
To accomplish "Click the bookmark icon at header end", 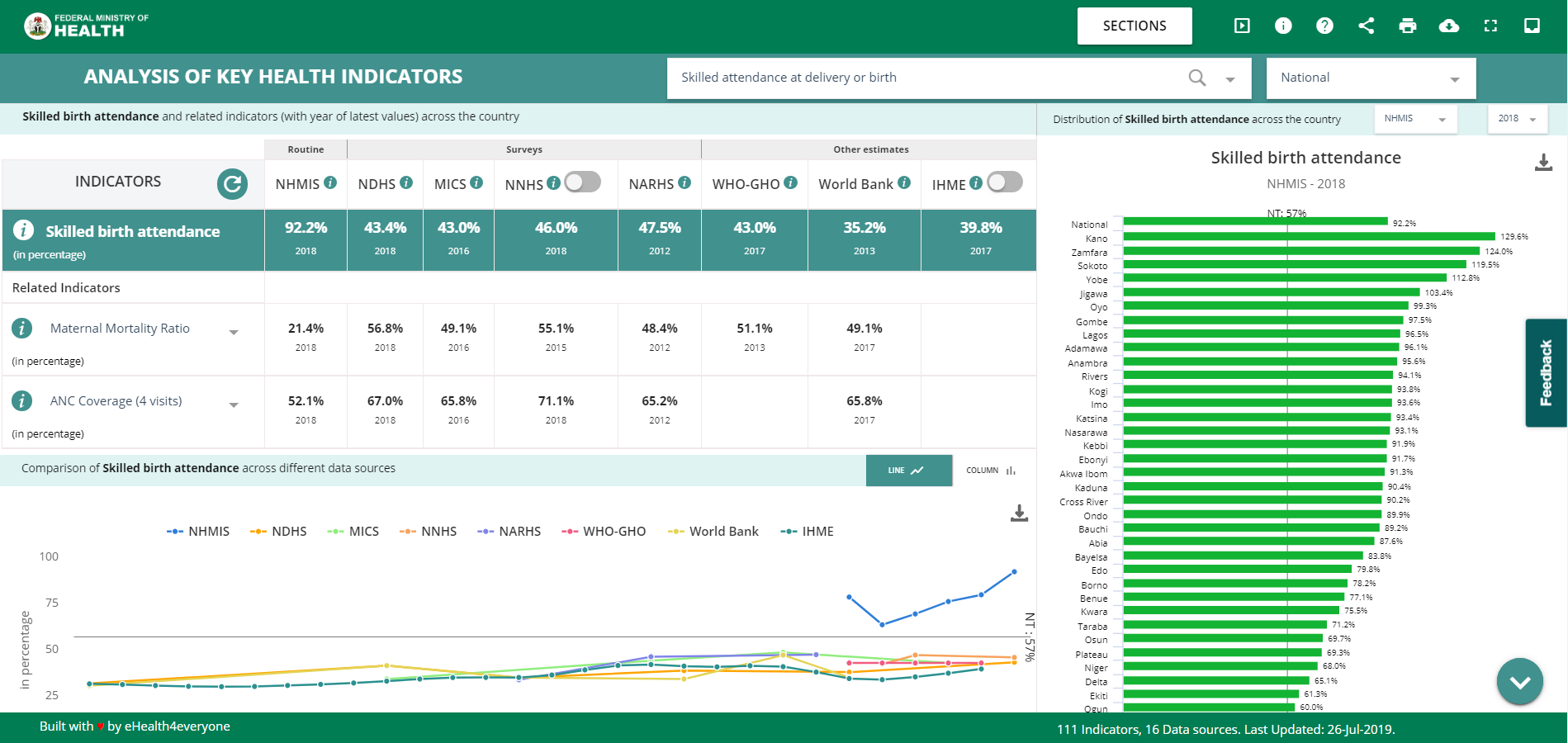I will tap(1532, 26).
